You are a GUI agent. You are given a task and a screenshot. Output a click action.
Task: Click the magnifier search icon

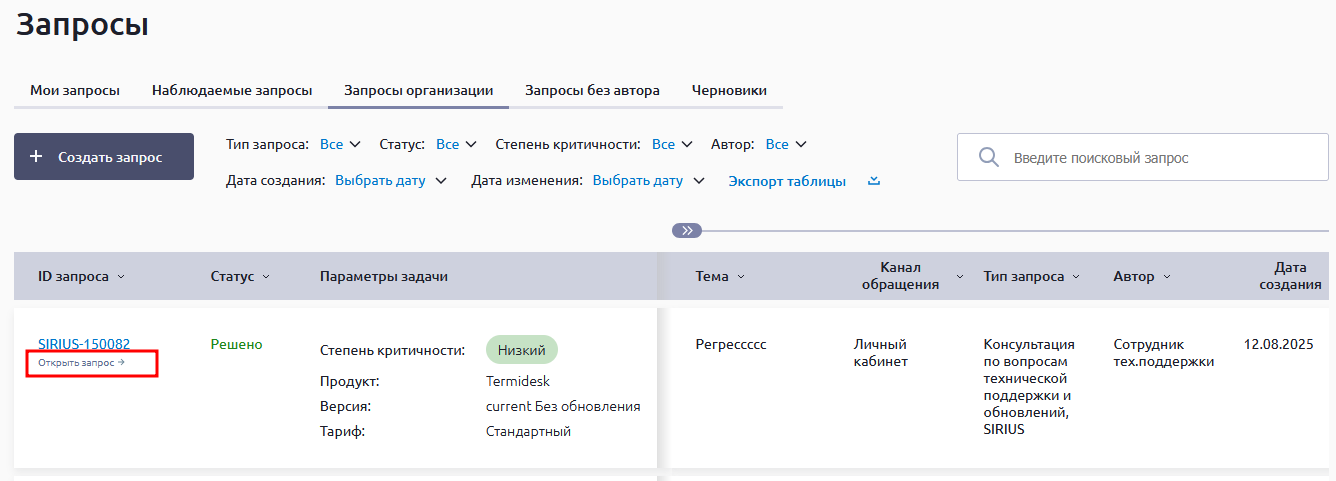tap(988, 158)
